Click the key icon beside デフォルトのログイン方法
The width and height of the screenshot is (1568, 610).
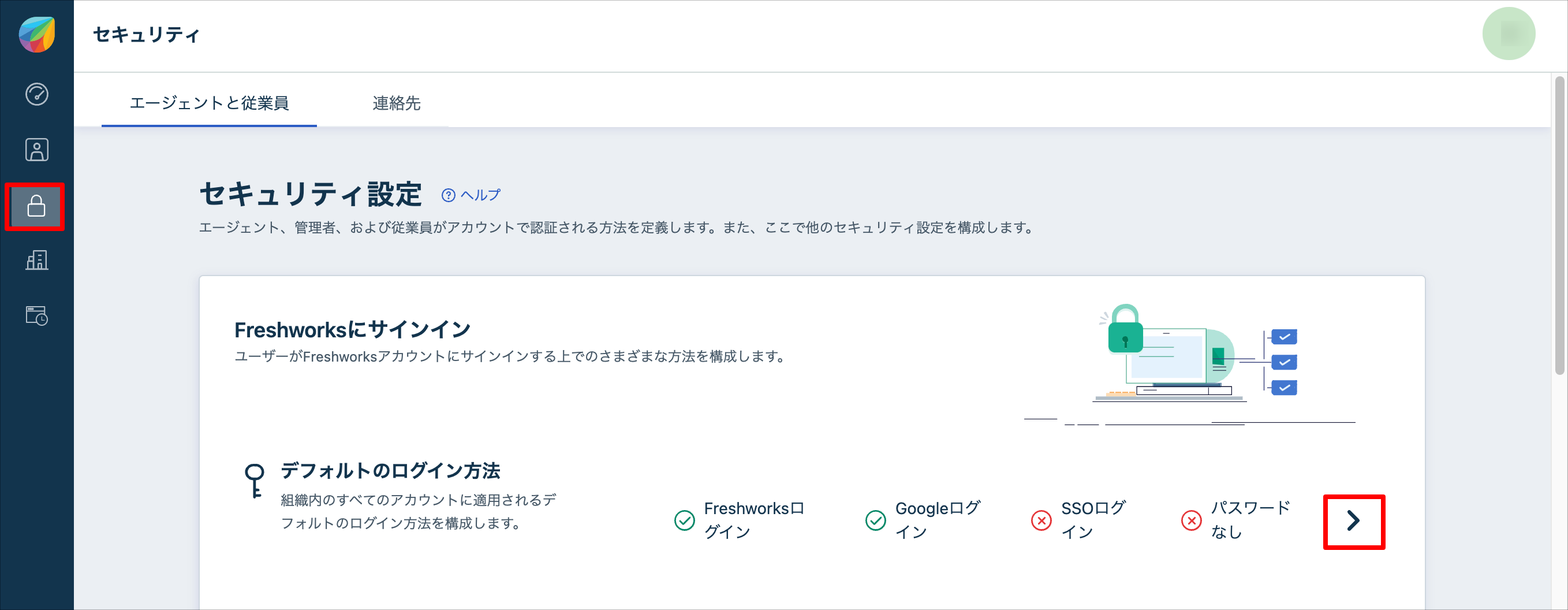point(255,481)
